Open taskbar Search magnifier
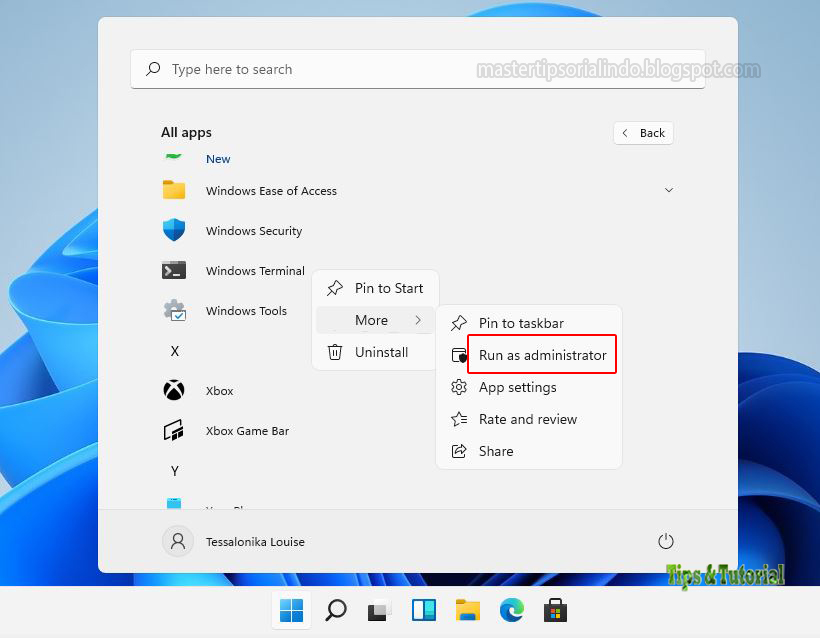The height and width of the screenshot is (638, 820). point(335,610)
